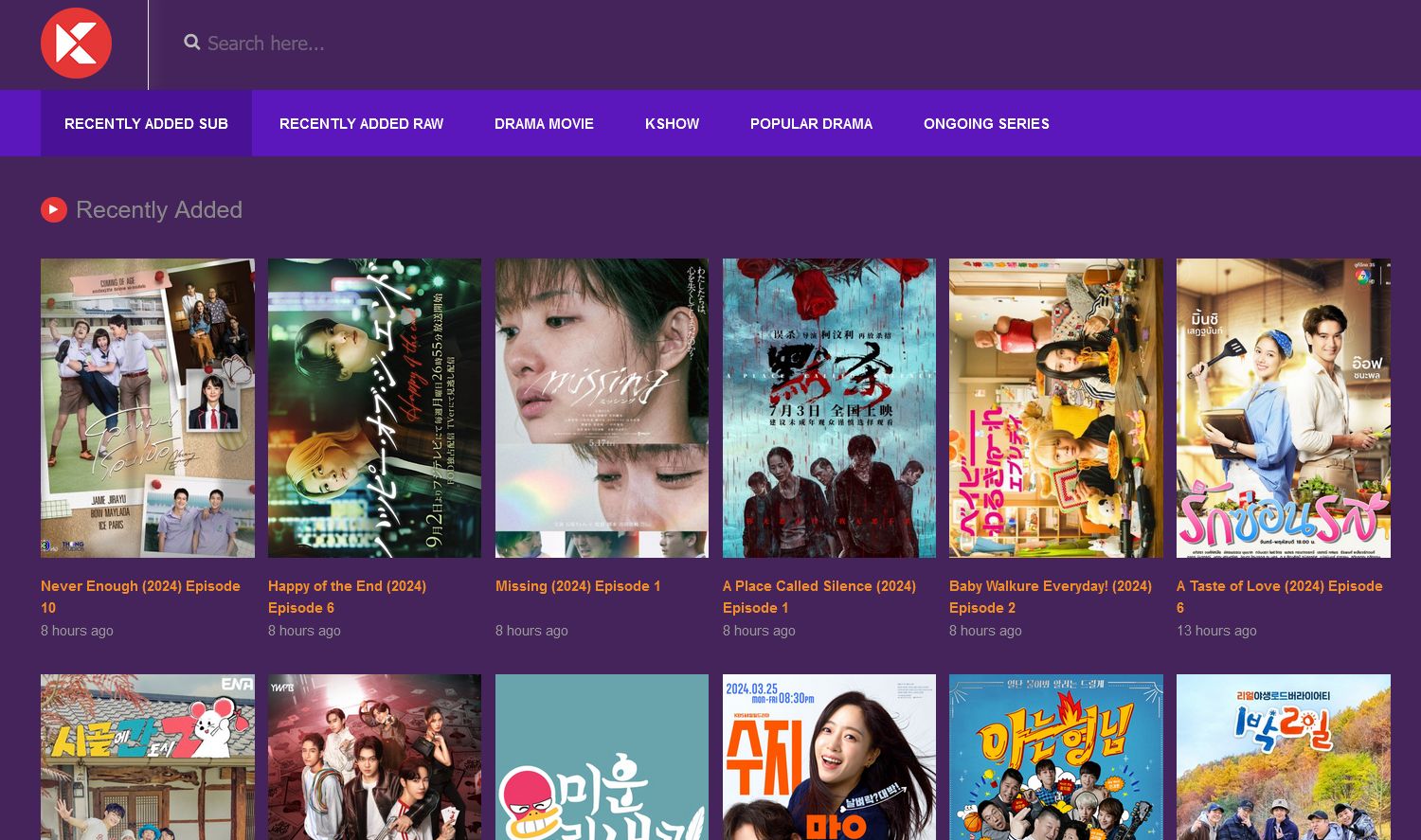Click '8 hours ago' under Never Enough
The image size is (1421, 840).
click(77, 631)
